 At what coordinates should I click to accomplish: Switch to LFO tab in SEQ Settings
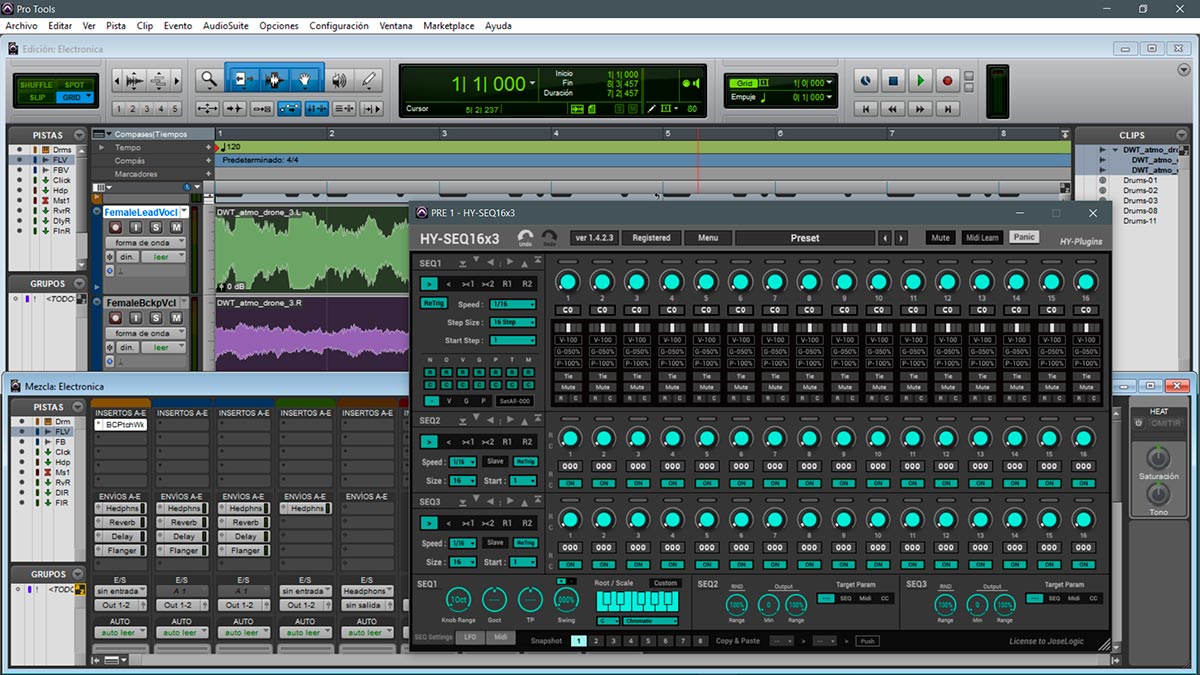pyautogui.click(x=470, y=637)
